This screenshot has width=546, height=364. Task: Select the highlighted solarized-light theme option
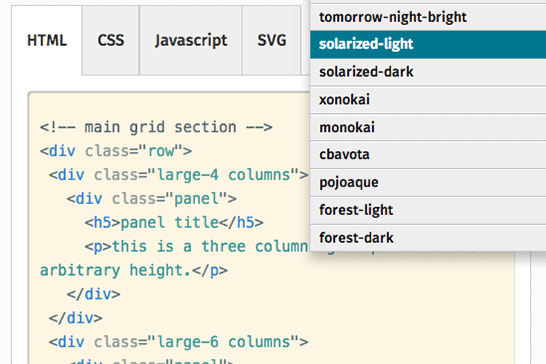pos(428,44)
